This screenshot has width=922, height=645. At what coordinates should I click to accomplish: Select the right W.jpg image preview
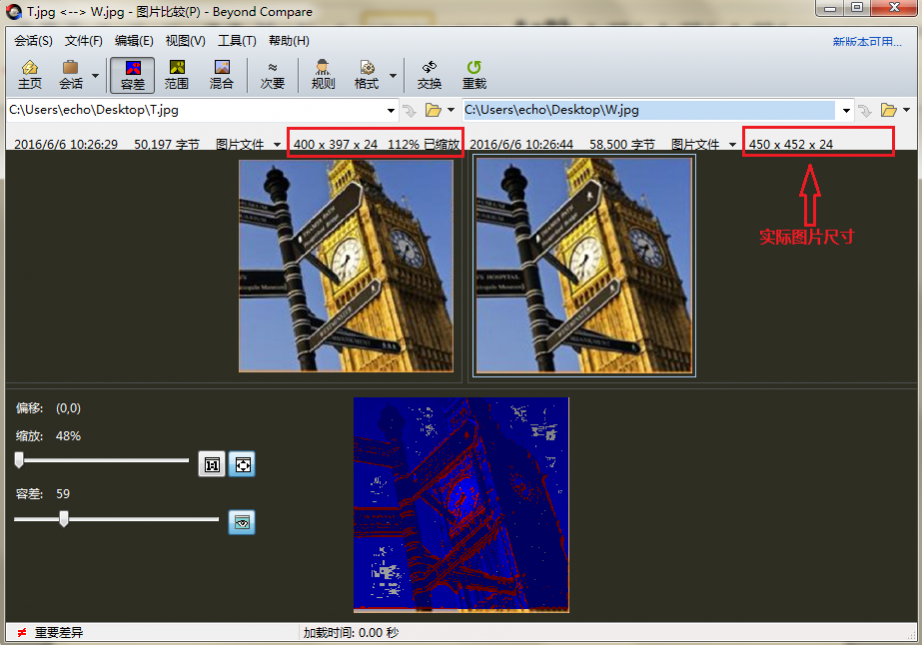[584, 266]
